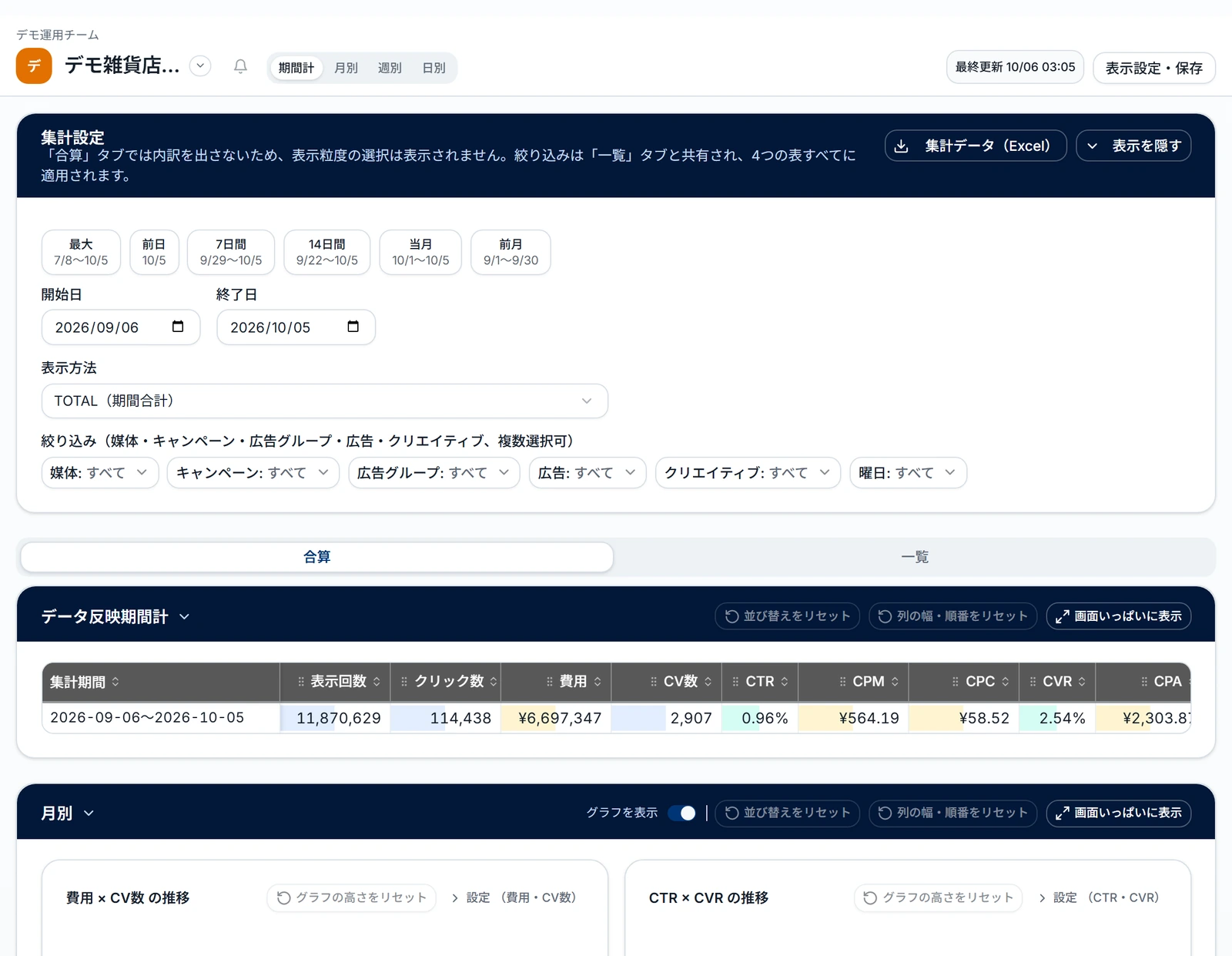1232x956 pixels.
Task: Collapse the データ反映期間計 section
Action: [184, 616]
